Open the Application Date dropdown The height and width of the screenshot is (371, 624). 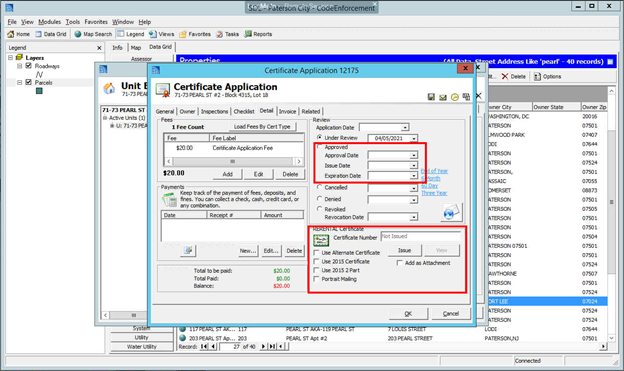point(405,128)
